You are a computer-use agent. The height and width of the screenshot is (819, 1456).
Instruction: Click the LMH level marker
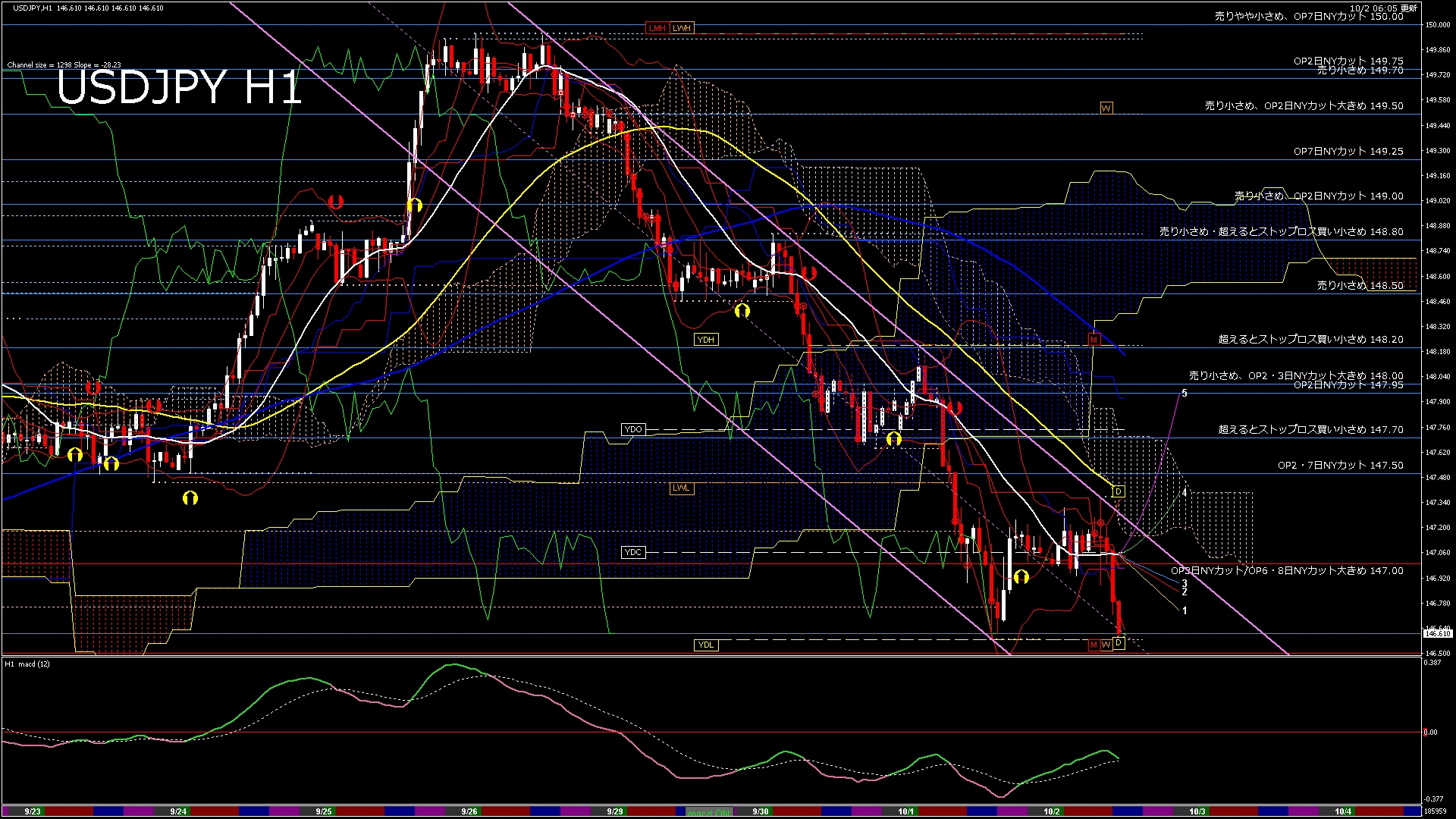point(657,28)
